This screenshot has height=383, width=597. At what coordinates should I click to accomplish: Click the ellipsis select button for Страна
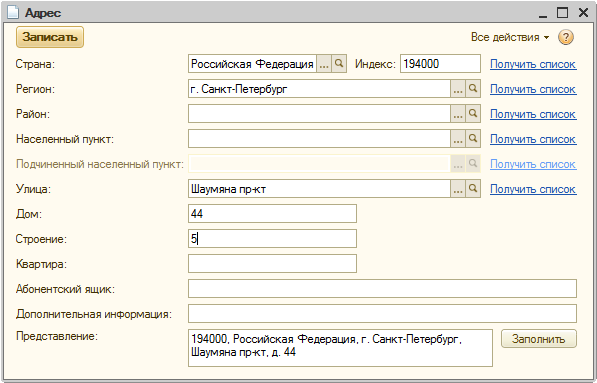pyautogui.click(x=324, y=64)
